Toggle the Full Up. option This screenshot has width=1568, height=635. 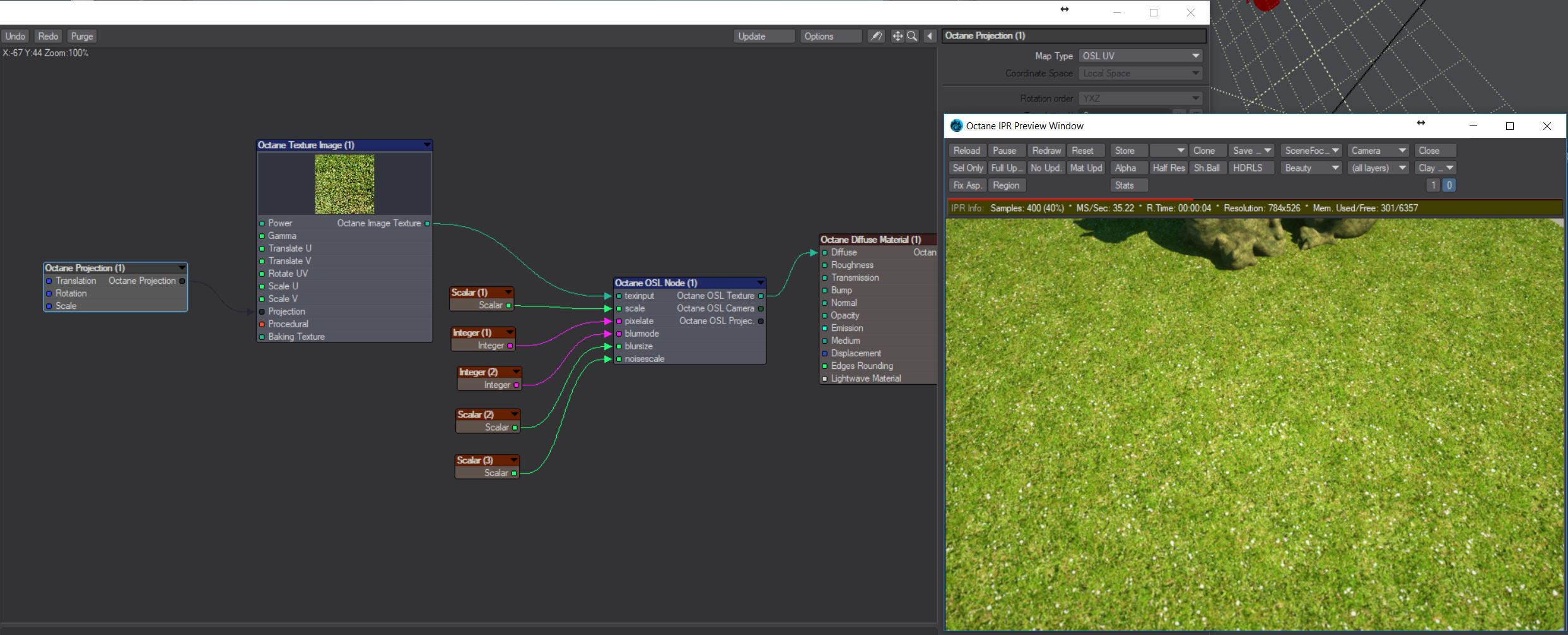(1006, 168)
